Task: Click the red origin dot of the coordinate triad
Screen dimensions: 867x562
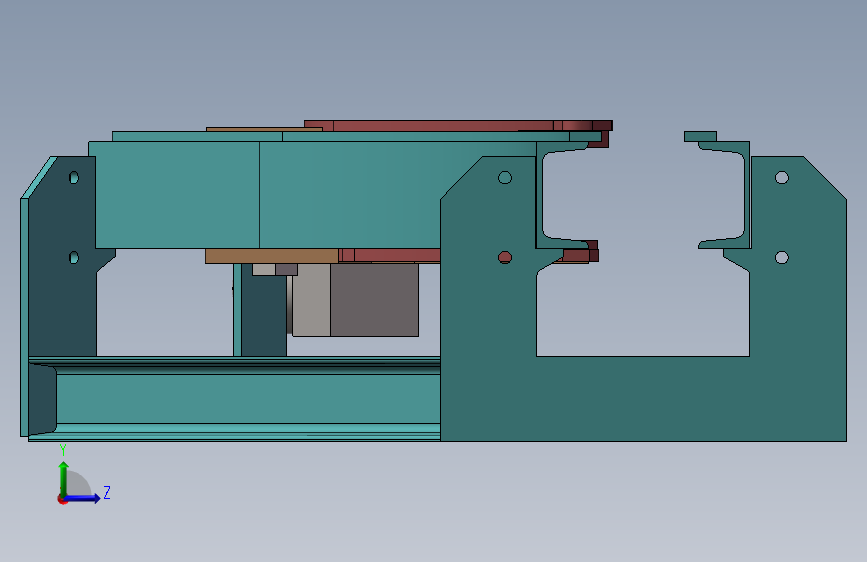Action: [x=62, y=499]
